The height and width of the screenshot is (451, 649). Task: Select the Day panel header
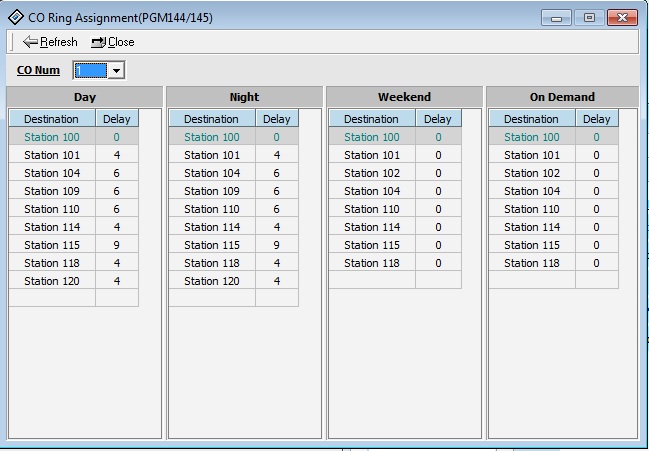[x=85, y=97]
